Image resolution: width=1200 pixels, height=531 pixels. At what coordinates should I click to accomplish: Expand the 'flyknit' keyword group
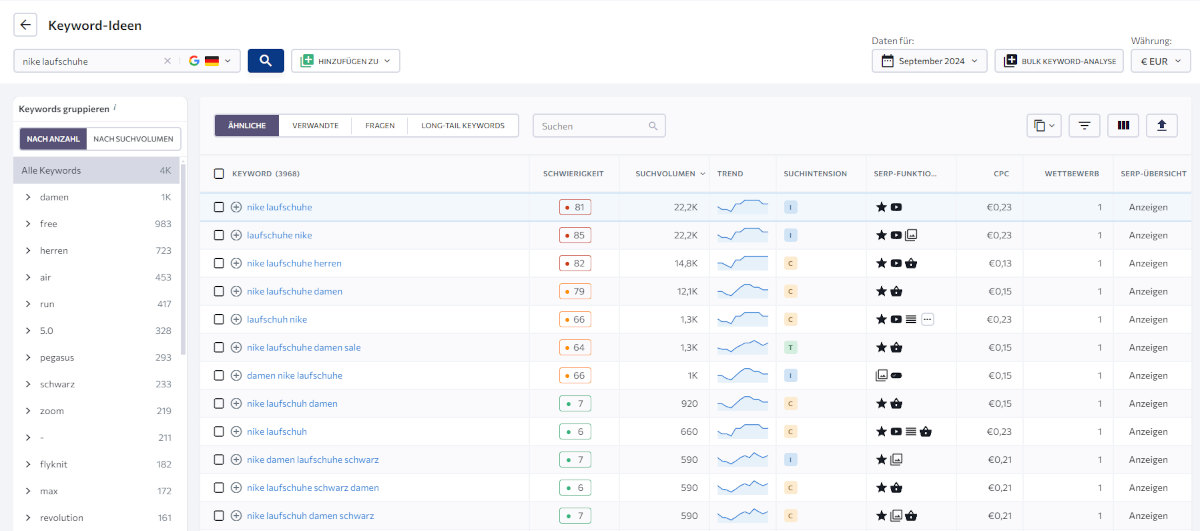(28, 464)
